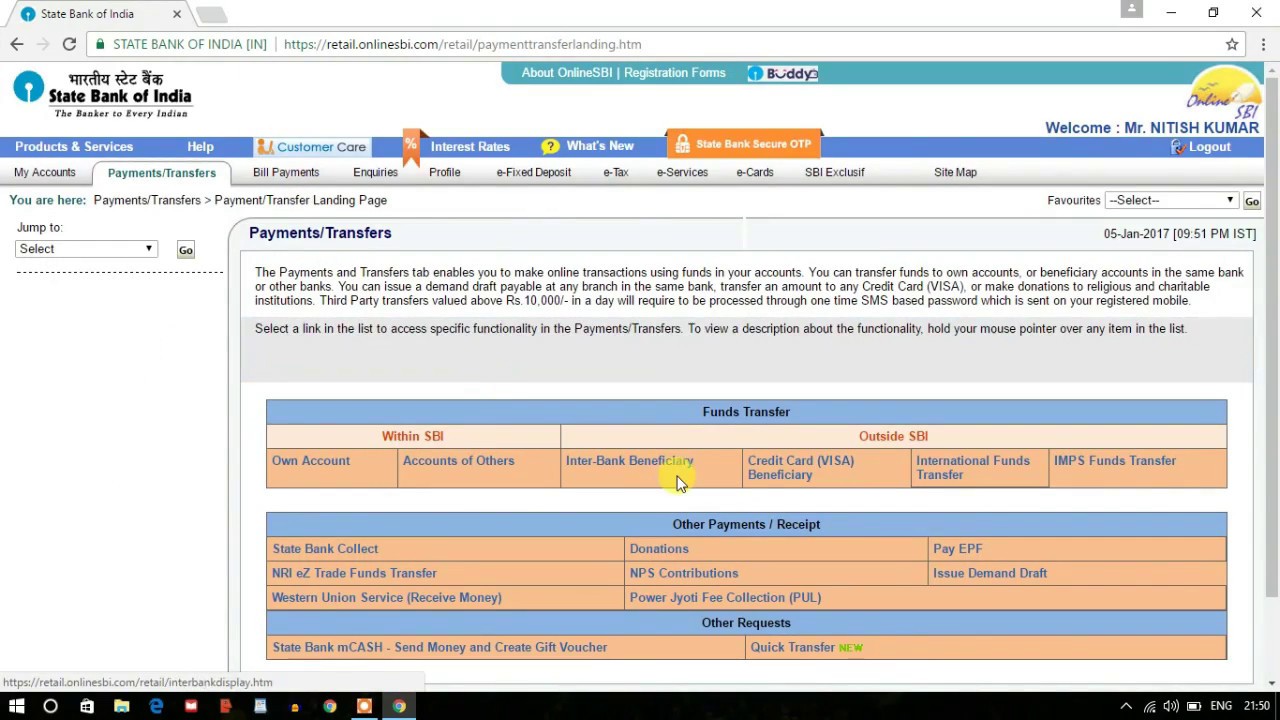1280x720 pixels.
Task: Open the Windows Store taskbar icon
Action: [x=87, y=706]
